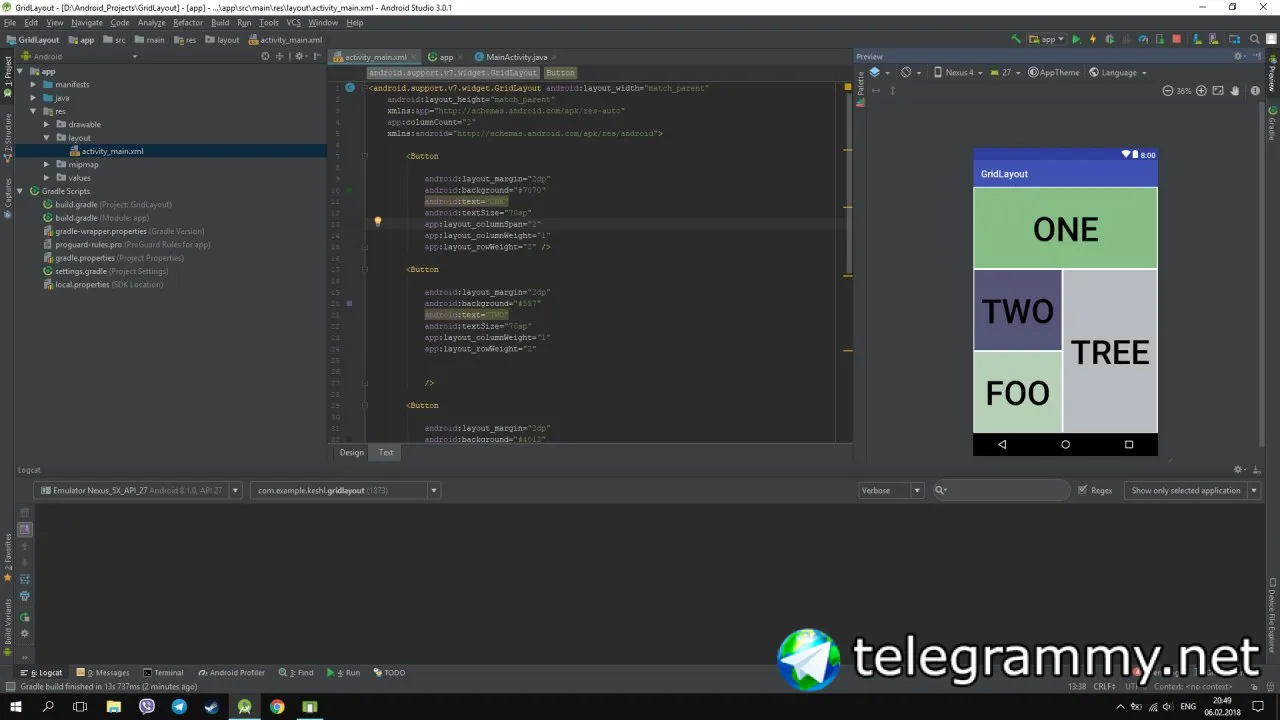Open the Show only selected application dropdown
This screenshot has height=720, width=1280.
tap(1190, 490)
